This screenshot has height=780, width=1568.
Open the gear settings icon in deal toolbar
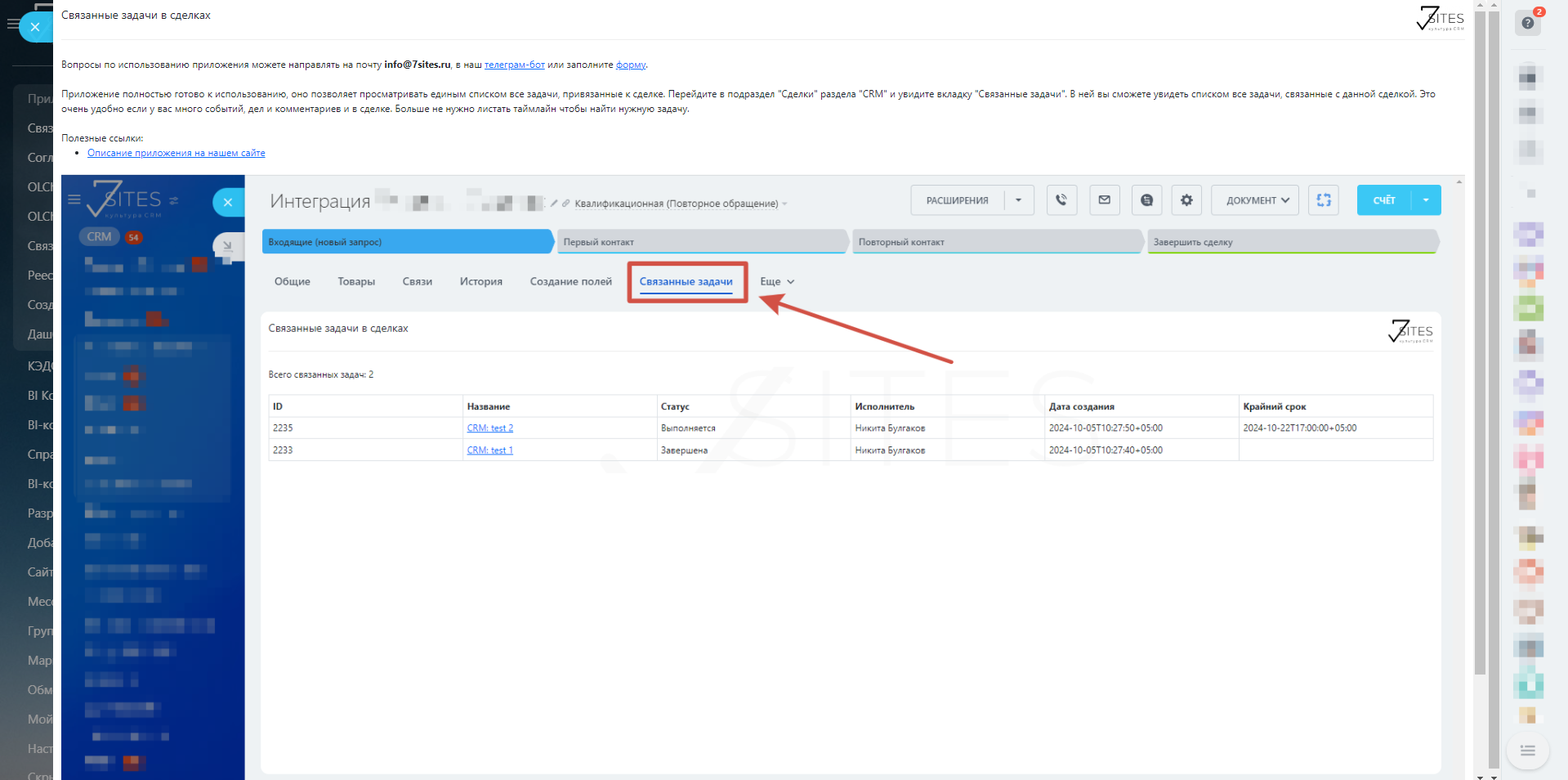click(1186, 200)
